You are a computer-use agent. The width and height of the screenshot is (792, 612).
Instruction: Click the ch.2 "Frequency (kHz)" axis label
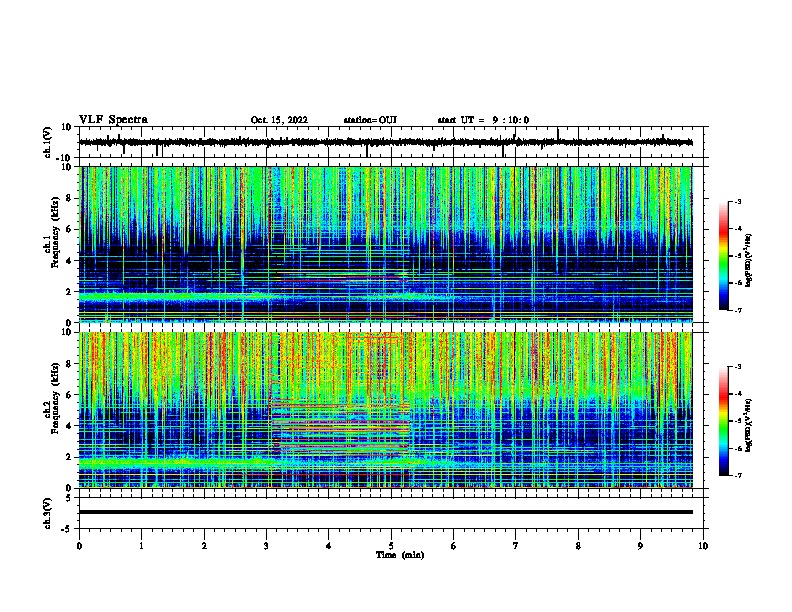(55, 398)
